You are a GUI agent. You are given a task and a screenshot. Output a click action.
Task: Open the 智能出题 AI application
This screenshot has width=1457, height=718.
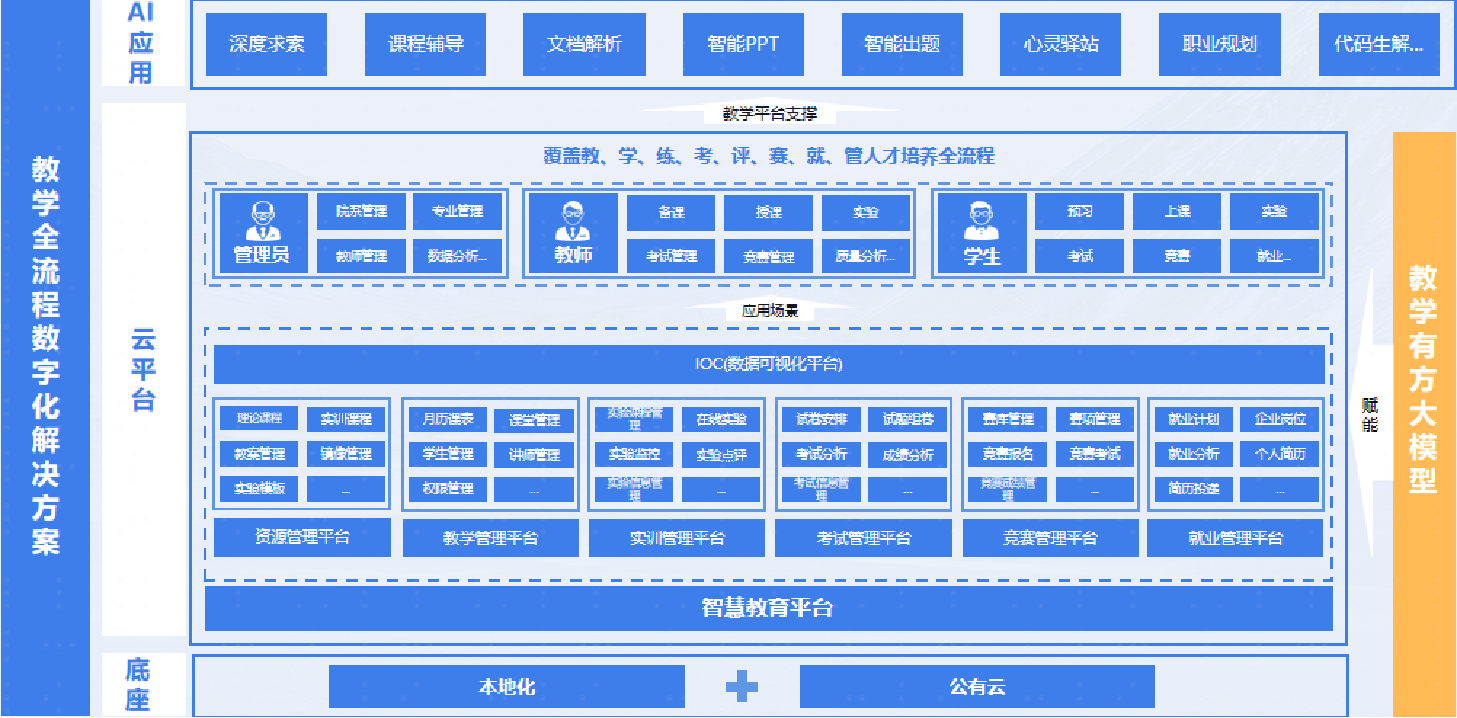click(900, 44)
